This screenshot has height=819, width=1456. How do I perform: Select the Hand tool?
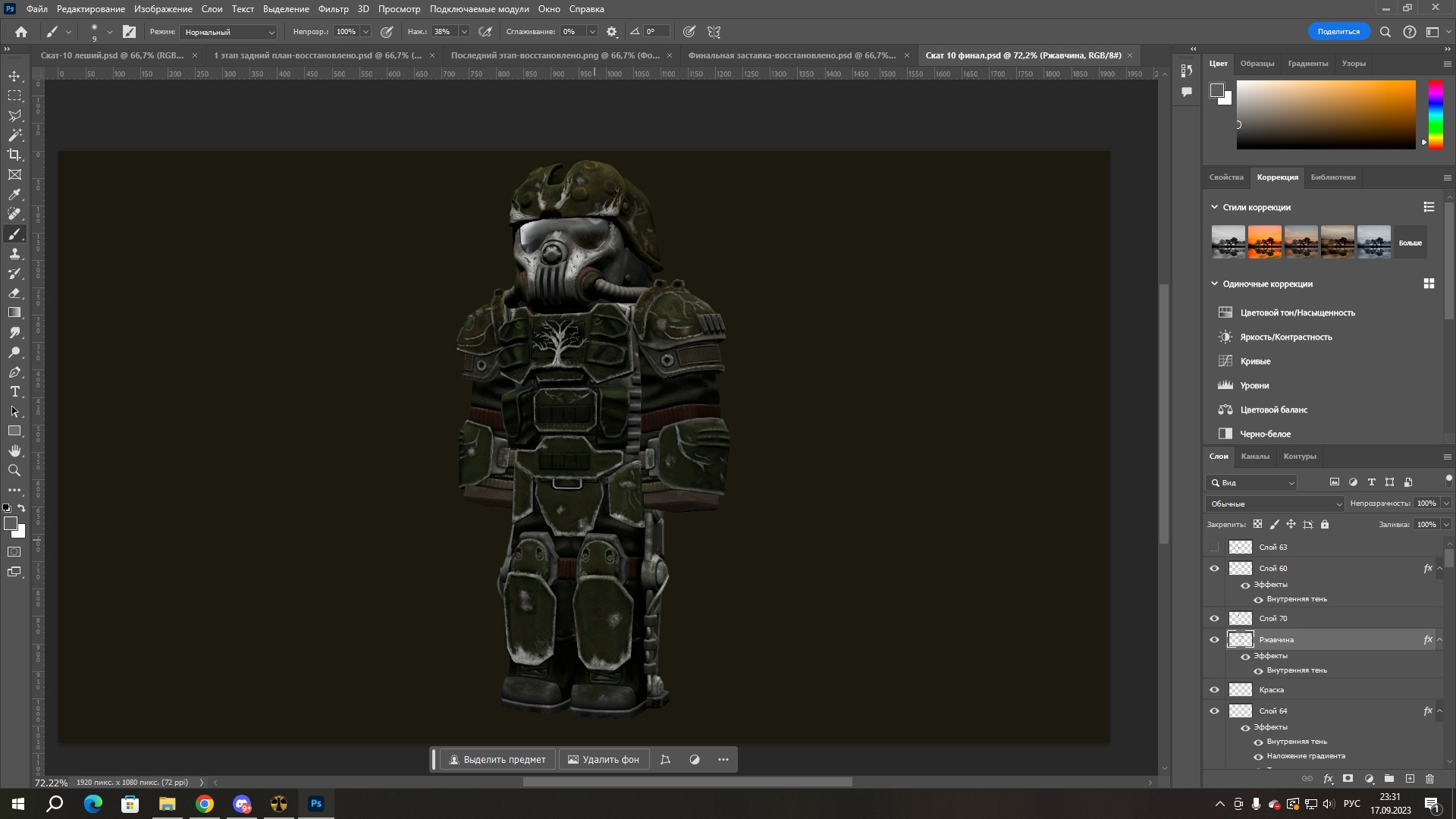(14, 450)
